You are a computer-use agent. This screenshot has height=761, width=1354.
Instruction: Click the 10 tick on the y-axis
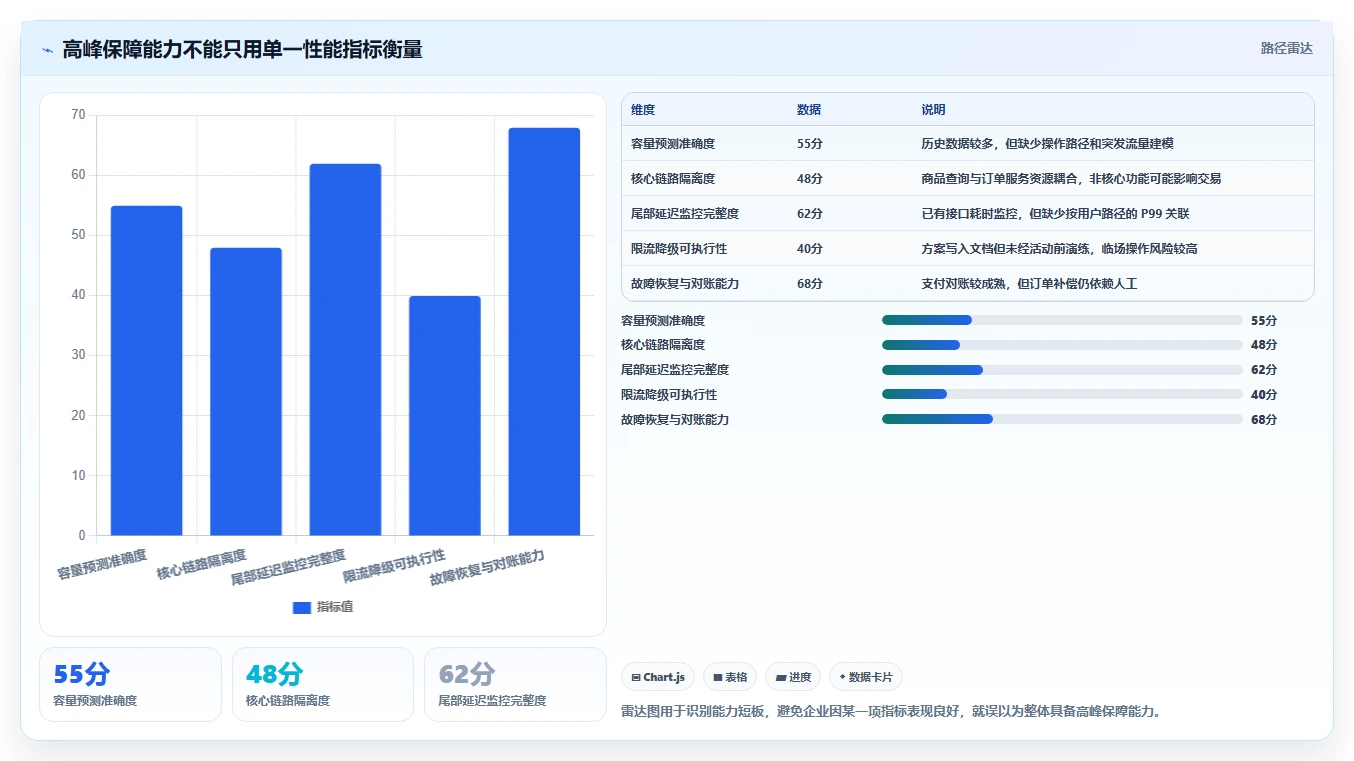pos(78,475)
